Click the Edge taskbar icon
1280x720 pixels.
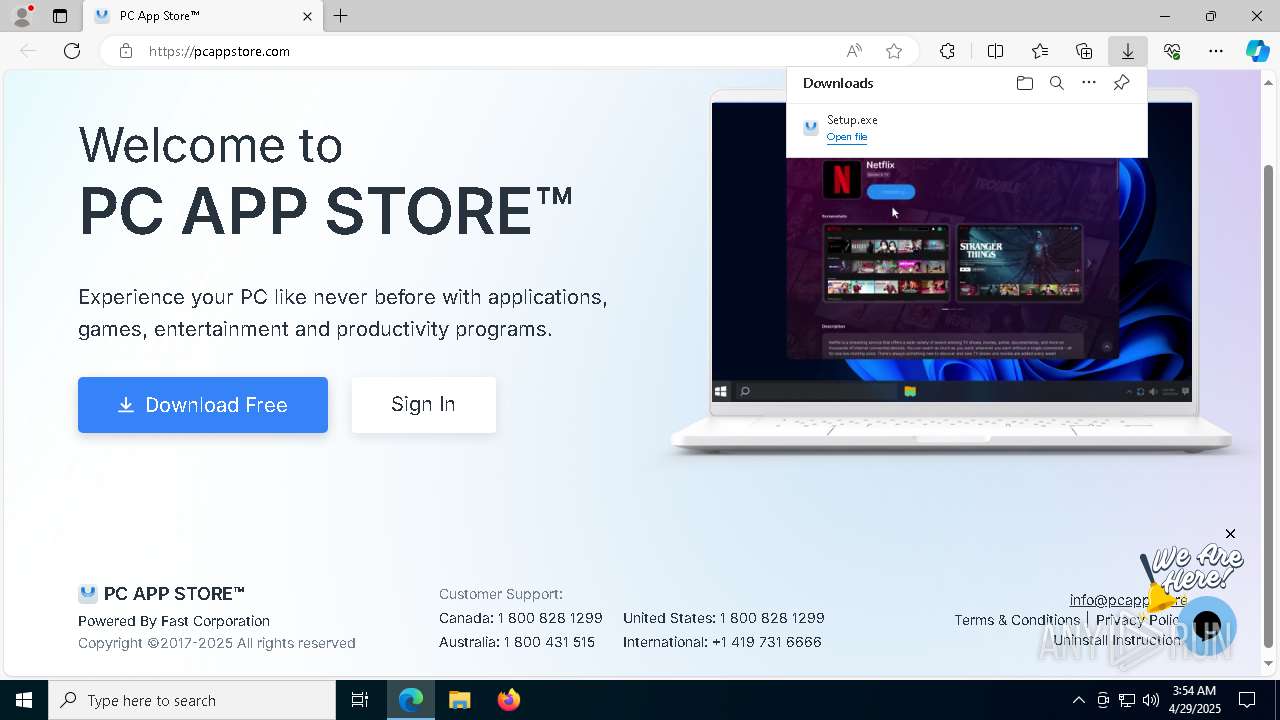[411, 700]
